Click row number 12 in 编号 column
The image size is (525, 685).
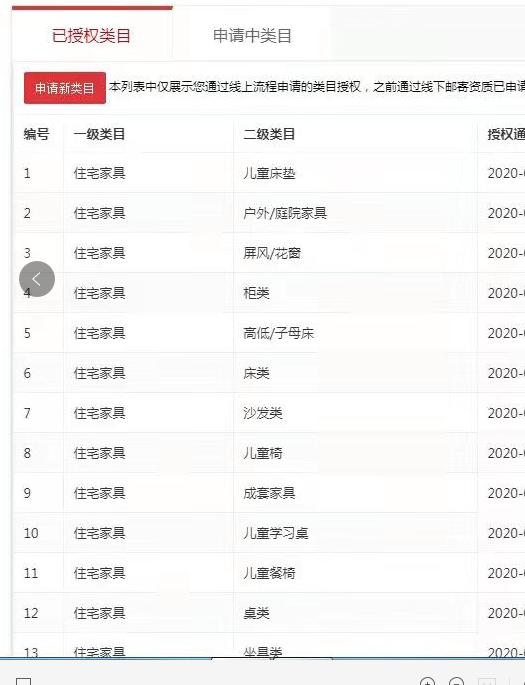31,613
